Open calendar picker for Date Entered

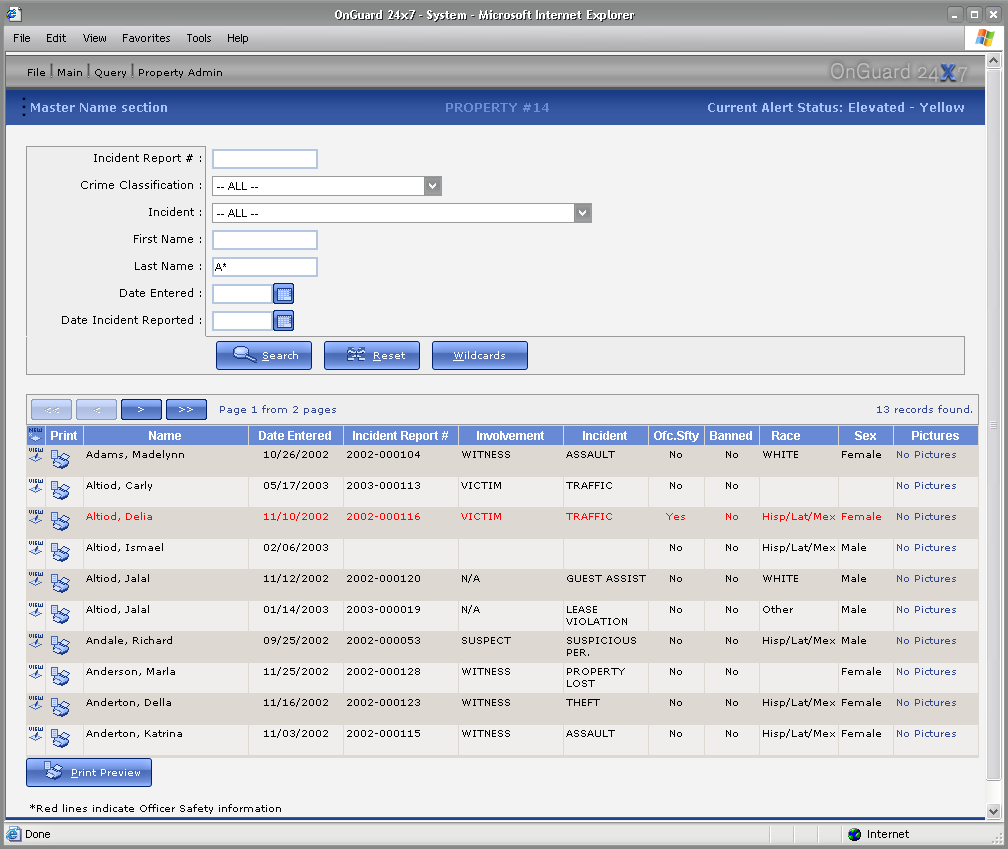pos(284,294)
